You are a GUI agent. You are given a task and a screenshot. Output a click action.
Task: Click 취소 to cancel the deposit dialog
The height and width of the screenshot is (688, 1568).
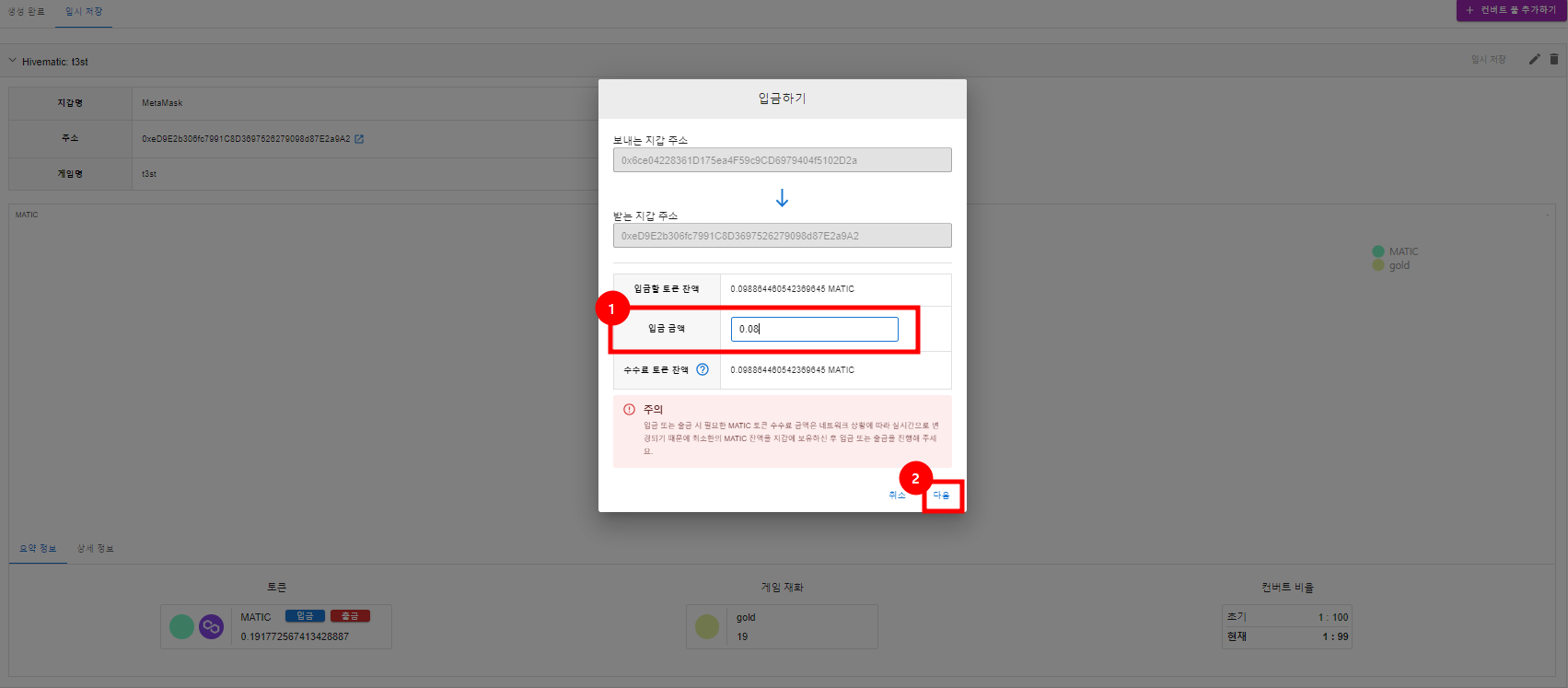point(897,496)
